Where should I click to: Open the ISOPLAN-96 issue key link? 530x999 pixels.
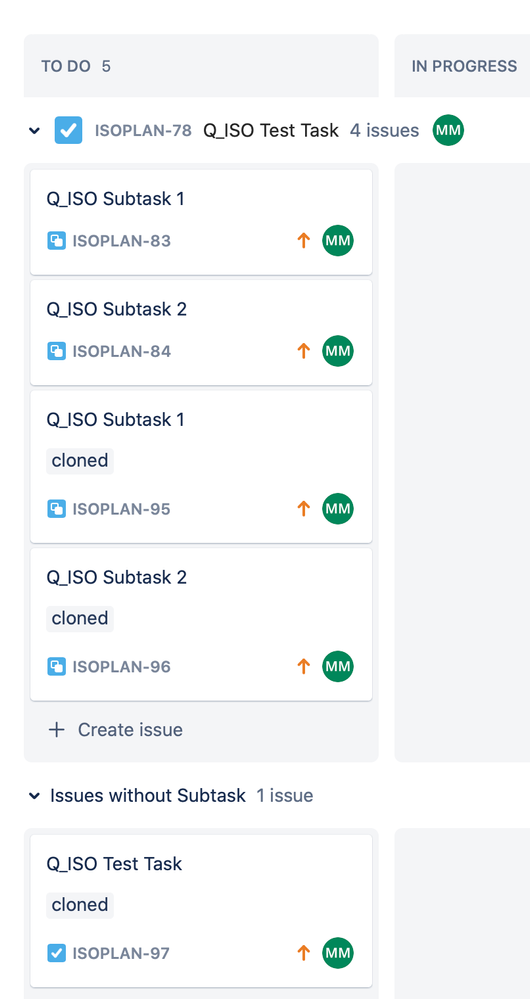pos(122,666)
